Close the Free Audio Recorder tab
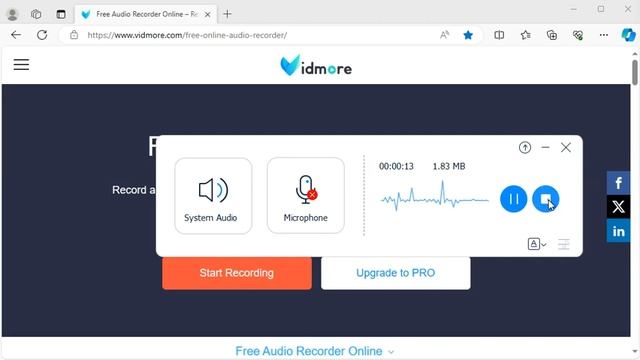 207,15
